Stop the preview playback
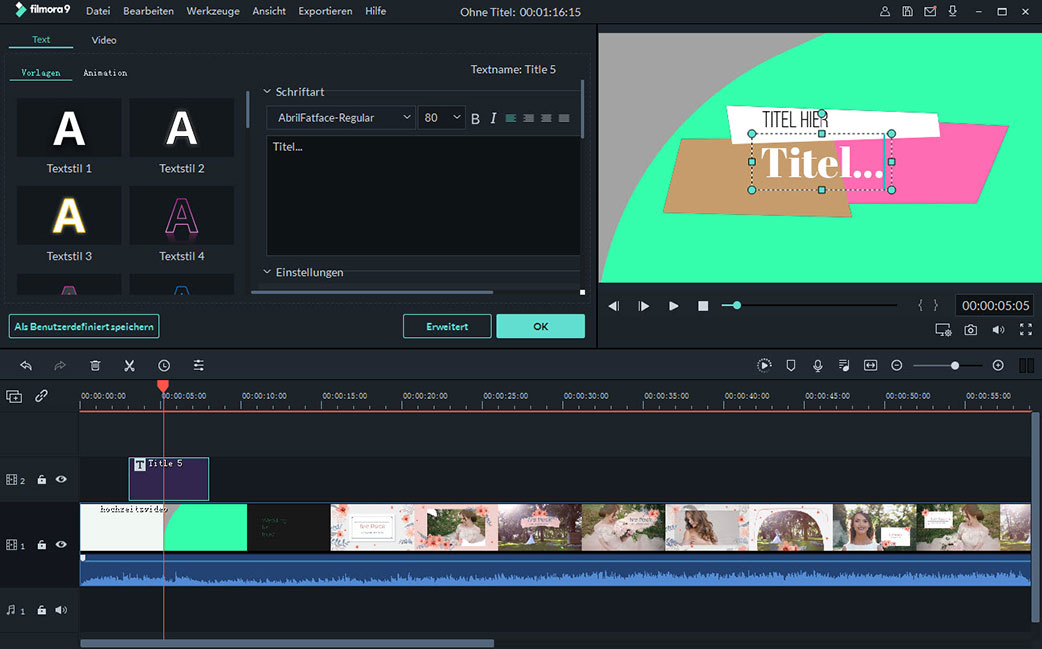Viewport: 1042px width, 649px height. point(703,306)
